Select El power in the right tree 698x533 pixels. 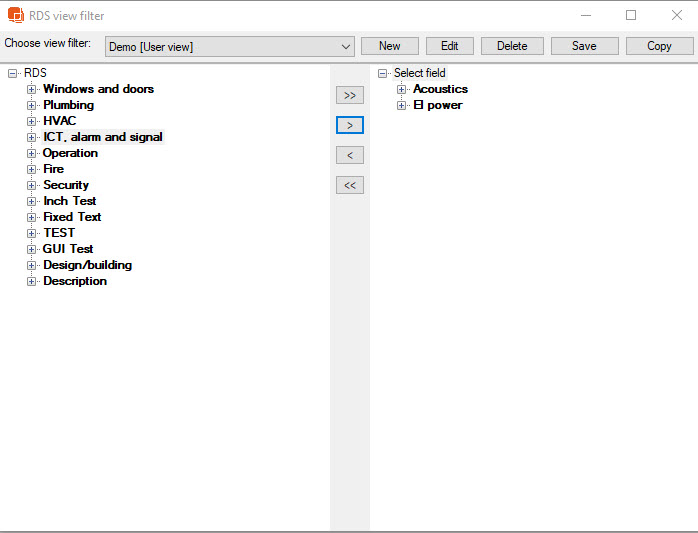pos(438,105)
